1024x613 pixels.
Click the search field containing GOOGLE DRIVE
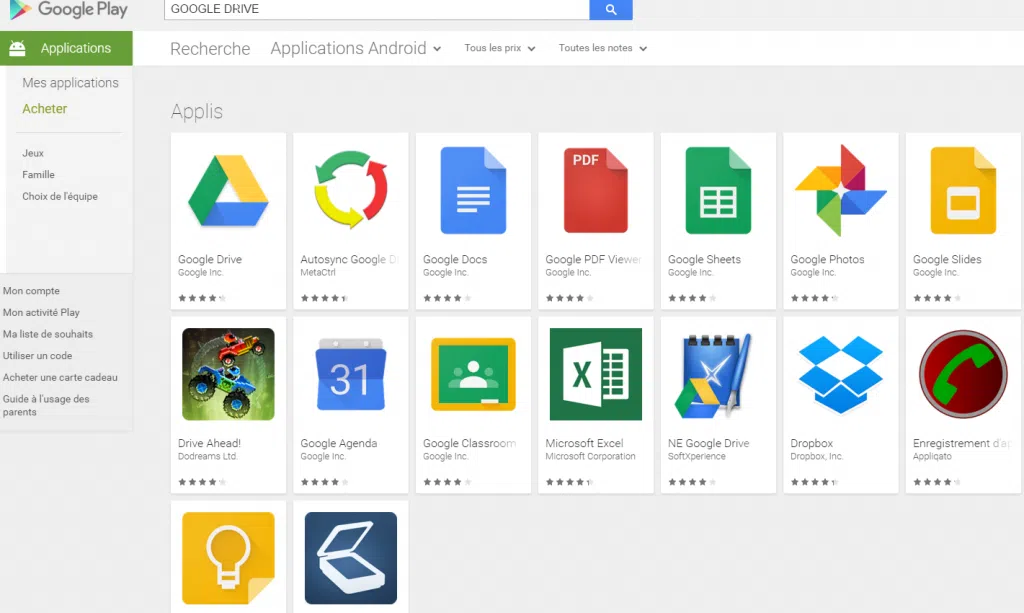[377, 9]
